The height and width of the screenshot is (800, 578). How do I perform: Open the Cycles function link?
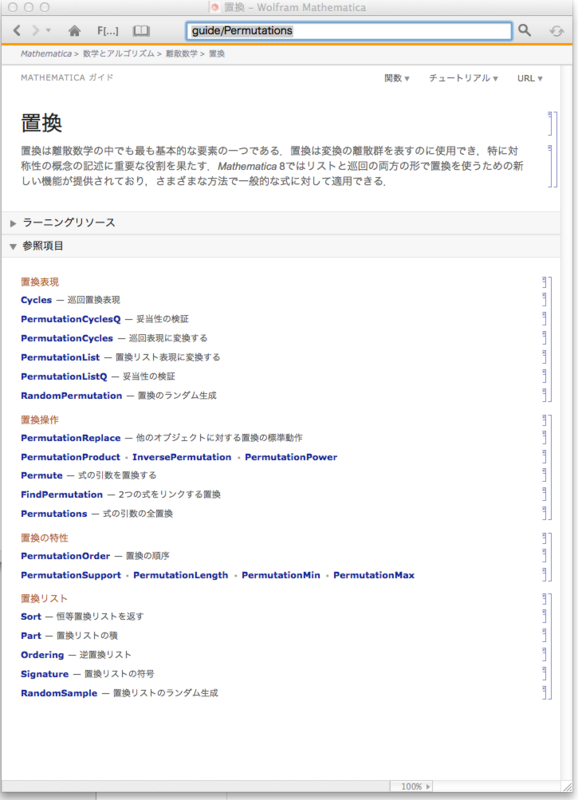tap(36, 300)
